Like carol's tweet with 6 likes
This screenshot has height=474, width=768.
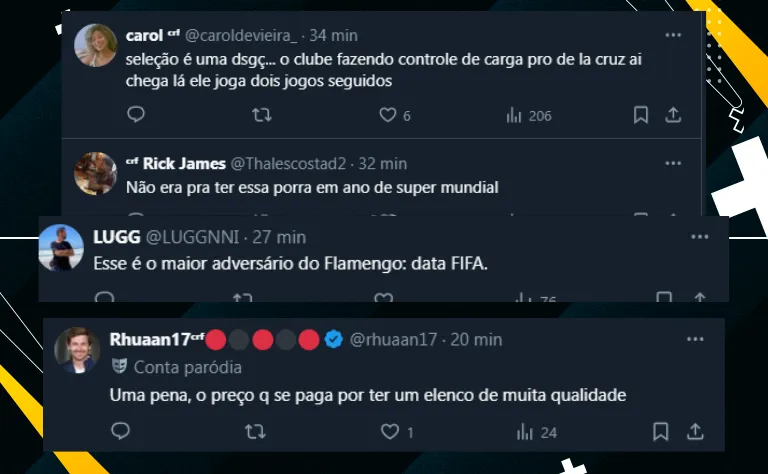pyautogui.click(x=394, y=115)
